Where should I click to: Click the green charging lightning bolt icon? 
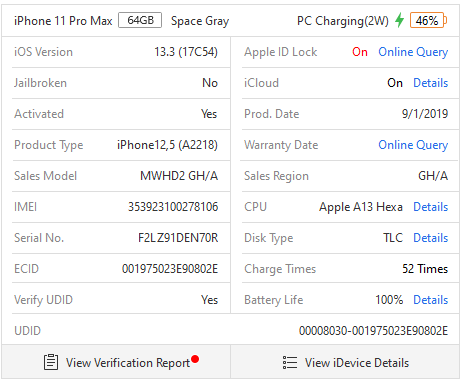pos(399,20)
